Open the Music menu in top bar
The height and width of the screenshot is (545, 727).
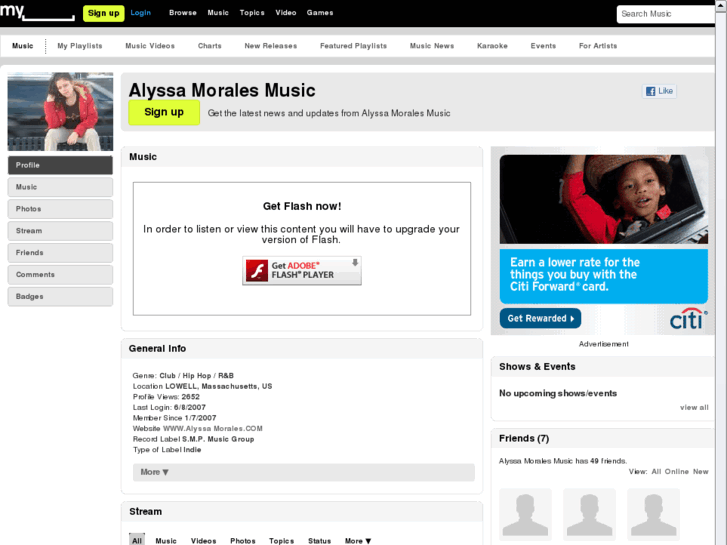218,13
